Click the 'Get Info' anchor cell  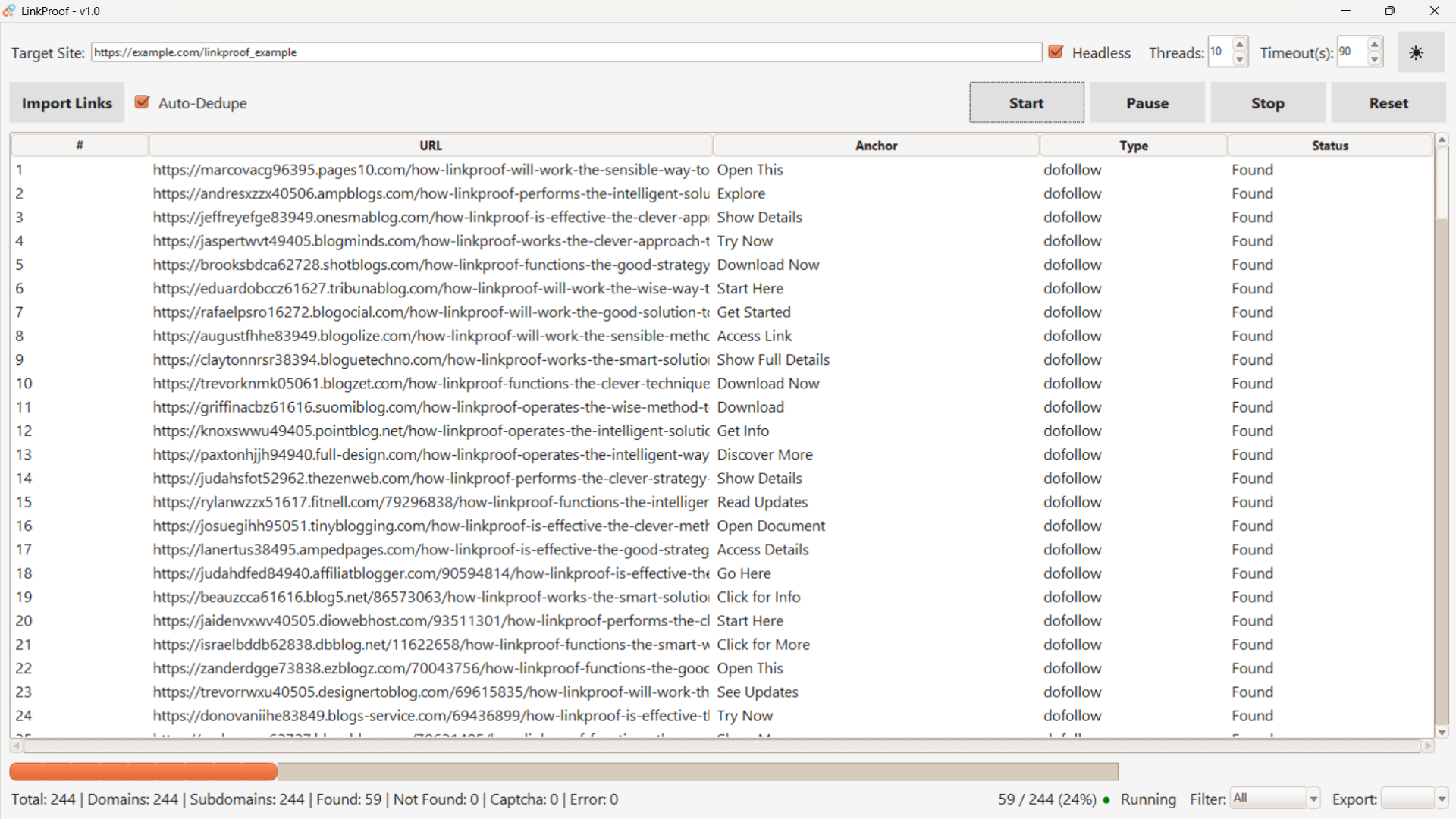[x=743, y=431]
